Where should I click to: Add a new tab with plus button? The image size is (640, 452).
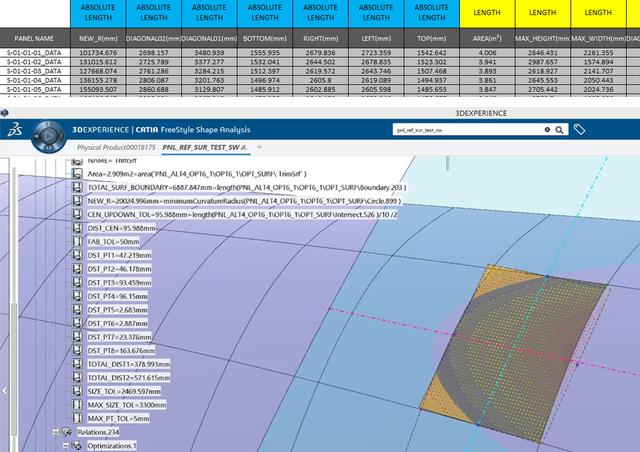point(259,148)
